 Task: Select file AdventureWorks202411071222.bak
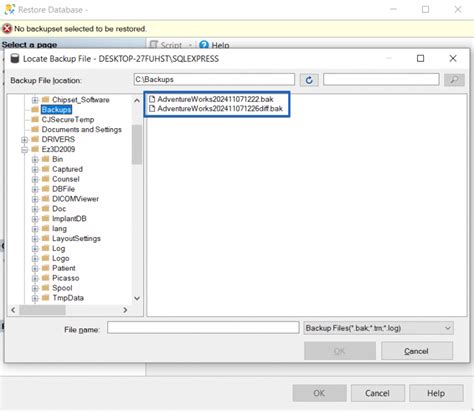pos(215,99)
